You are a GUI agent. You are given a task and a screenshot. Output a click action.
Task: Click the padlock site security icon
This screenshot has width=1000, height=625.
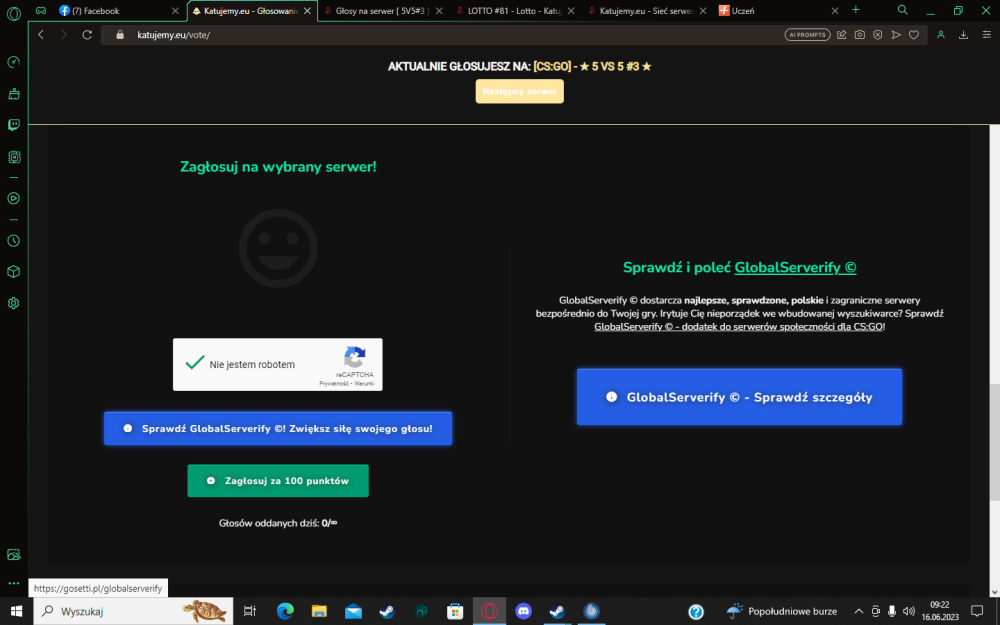(120, 34)
